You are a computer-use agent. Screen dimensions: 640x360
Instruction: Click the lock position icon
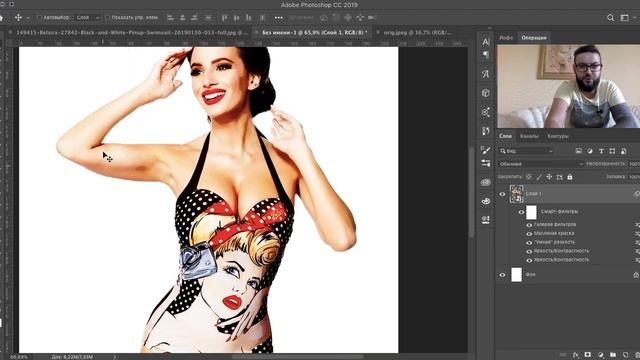point(549,177)
